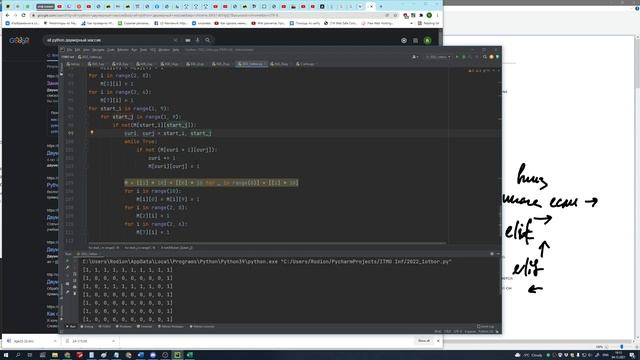
Task: Click the Debug bug icon in PyCharm toolbar
Action: click(x=464, y=57)
